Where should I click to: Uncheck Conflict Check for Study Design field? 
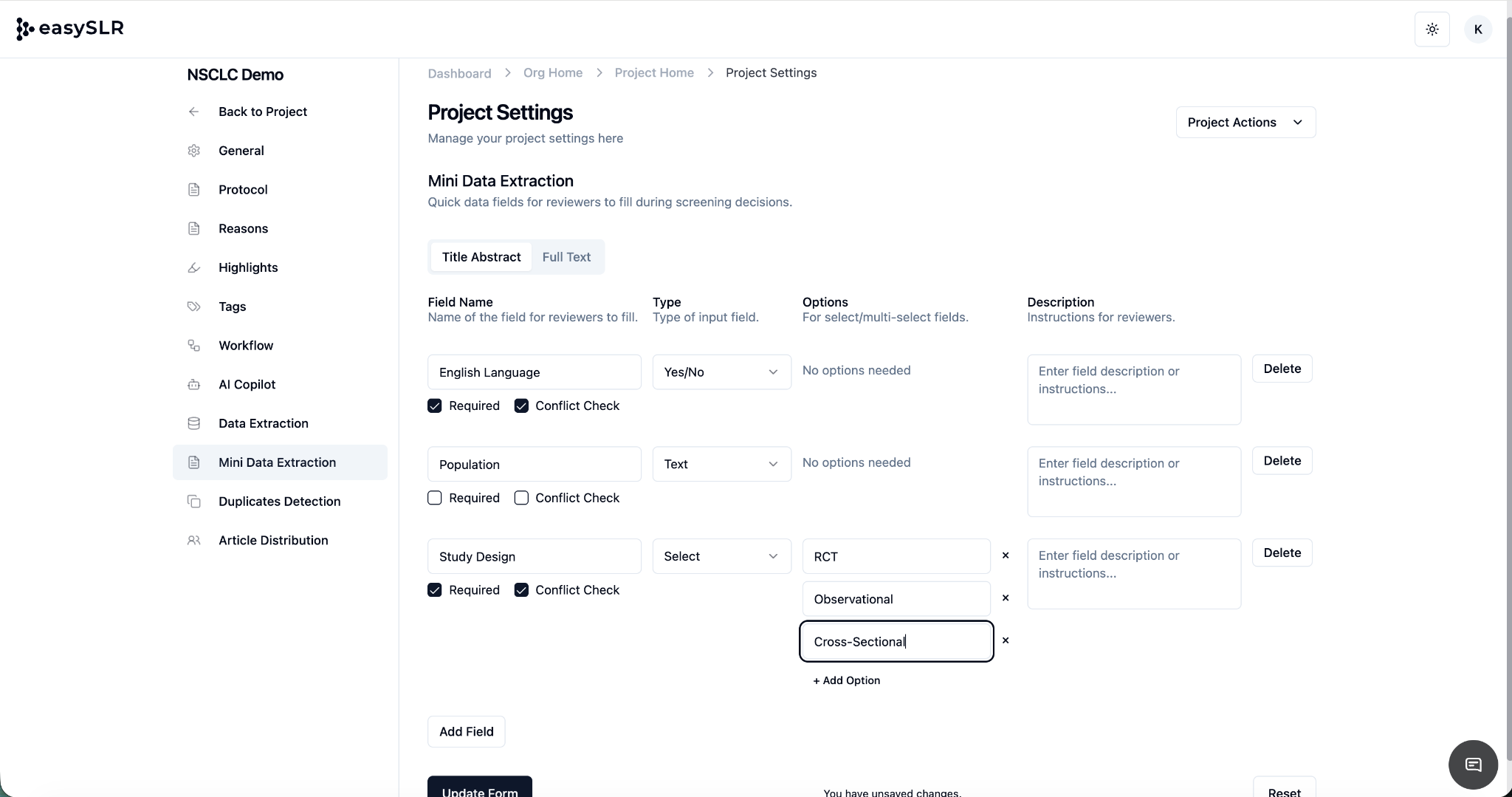[521, 590]
